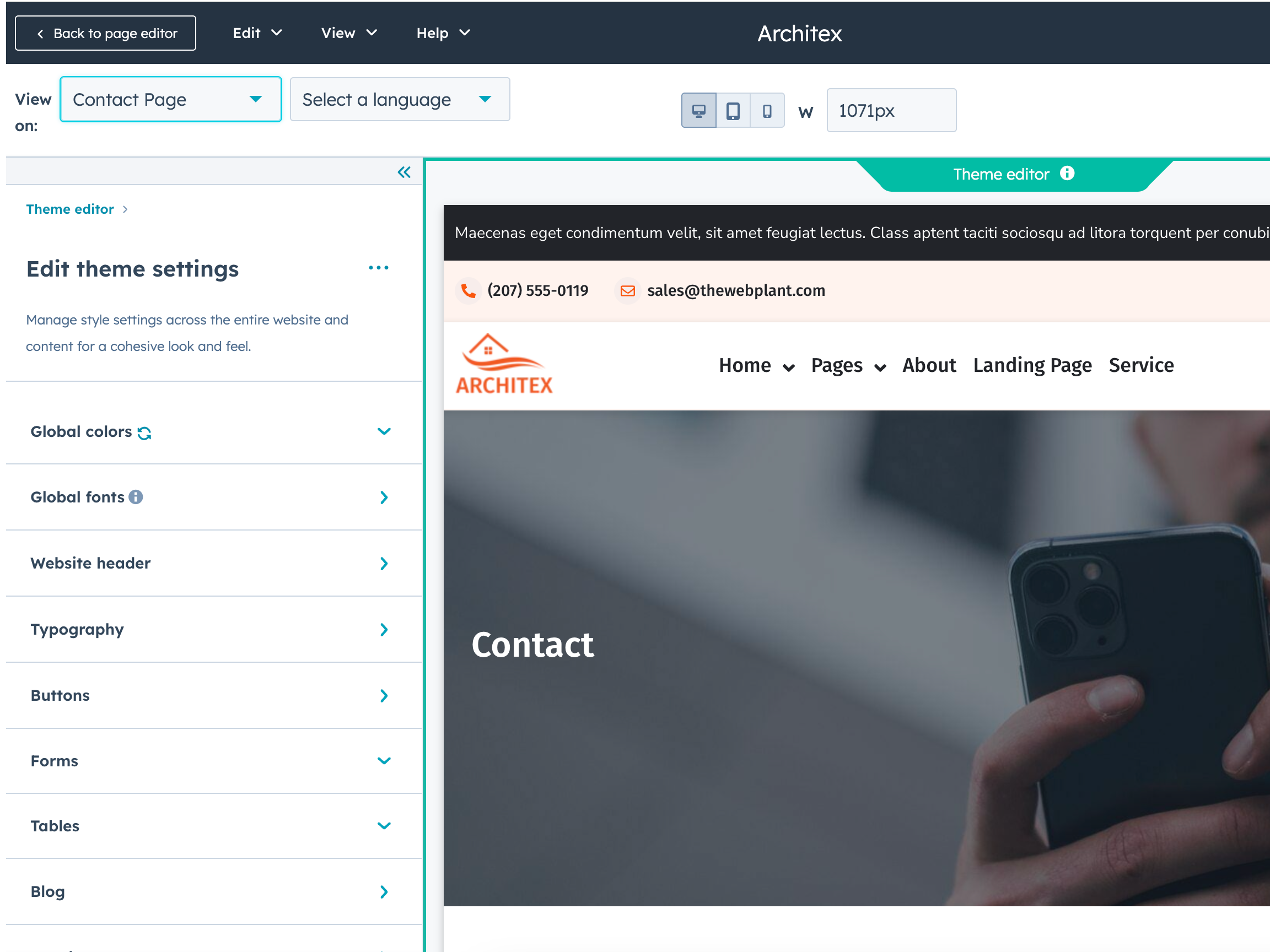Switch preview to mobile view

767,110
